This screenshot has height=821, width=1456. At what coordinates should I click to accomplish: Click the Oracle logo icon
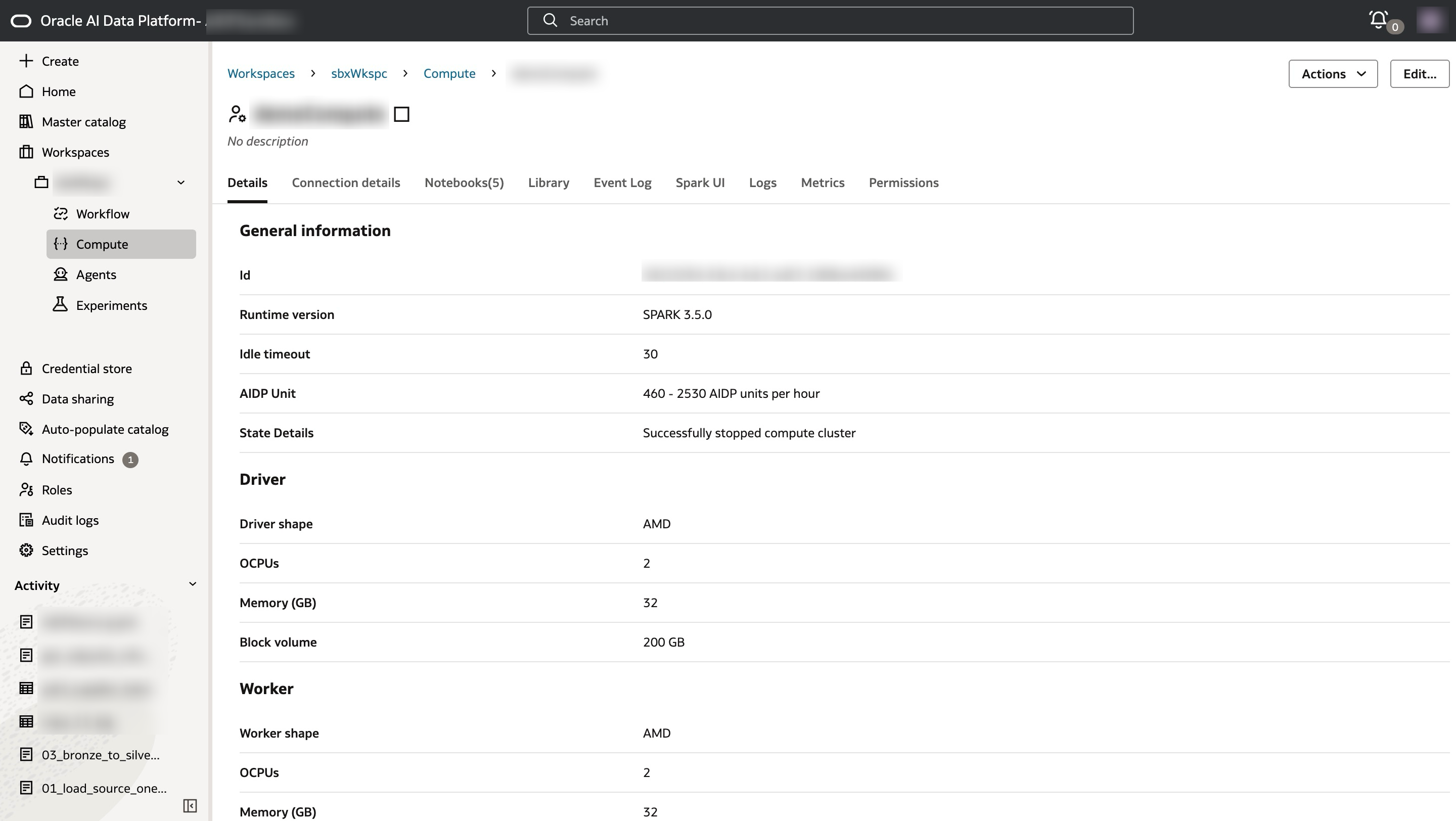pyautogui.click(x=21, y=21)
